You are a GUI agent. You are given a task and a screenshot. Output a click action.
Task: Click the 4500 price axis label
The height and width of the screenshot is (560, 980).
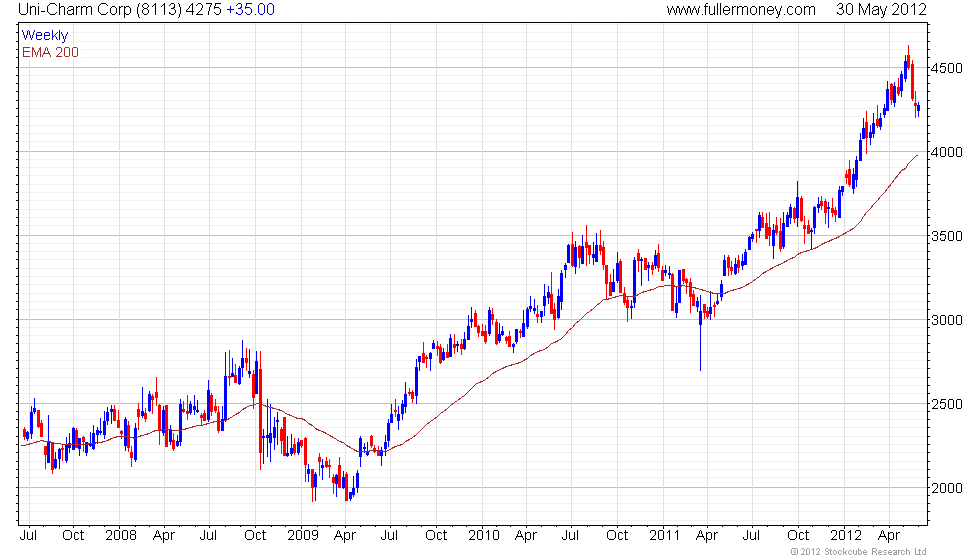pyautogui.click(x=946, y=68)
